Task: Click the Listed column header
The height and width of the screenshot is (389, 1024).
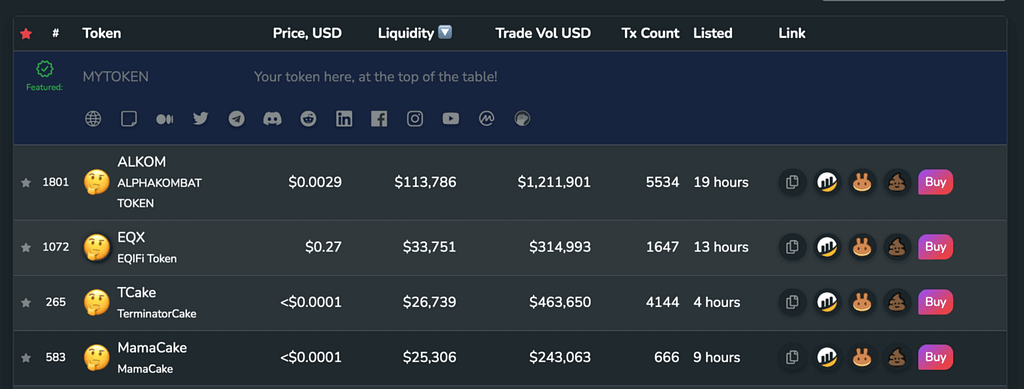Action: [x=712, y=33]
